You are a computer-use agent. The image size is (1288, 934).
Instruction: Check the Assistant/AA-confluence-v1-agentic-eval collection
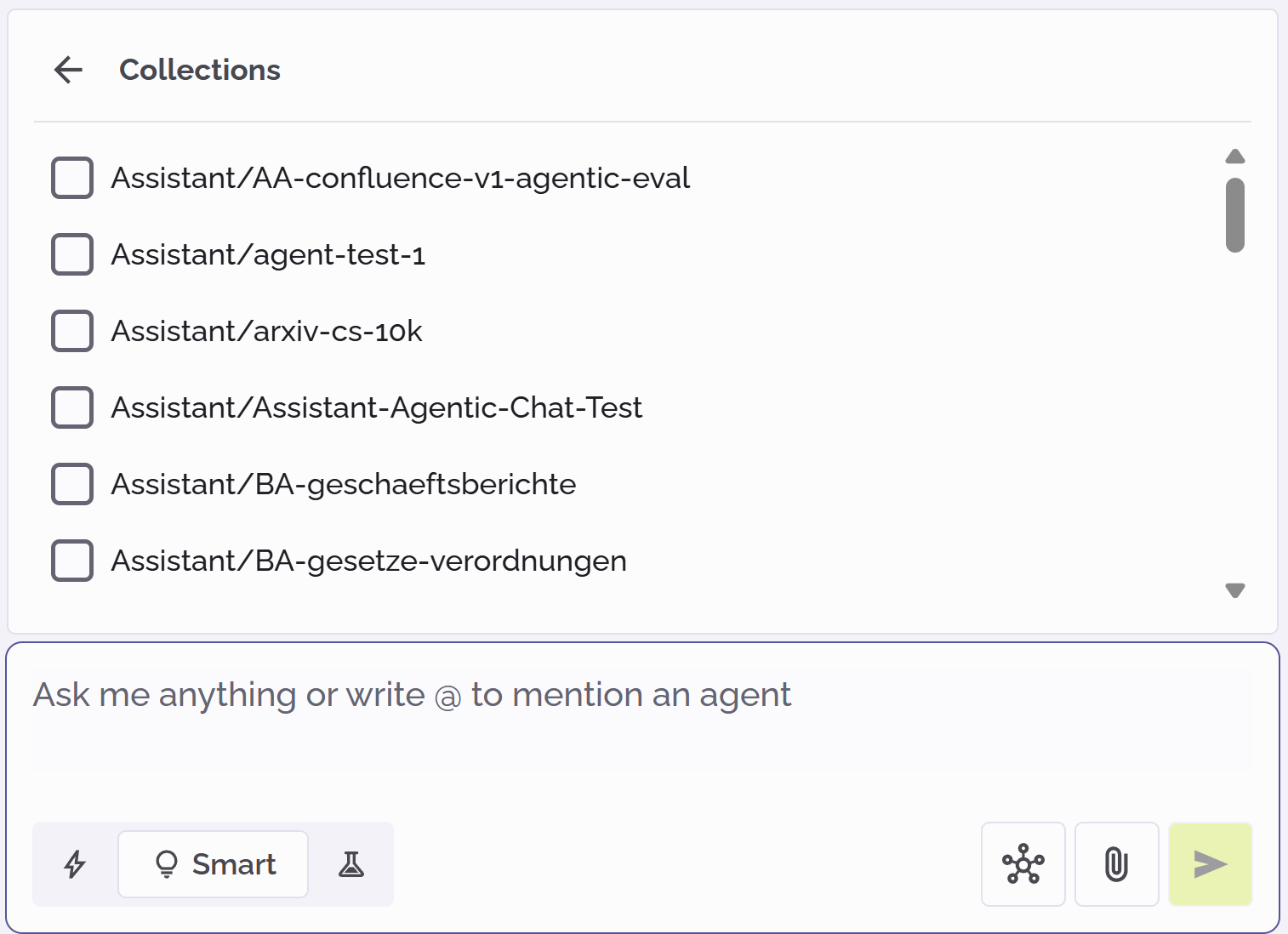click(72, 178)
